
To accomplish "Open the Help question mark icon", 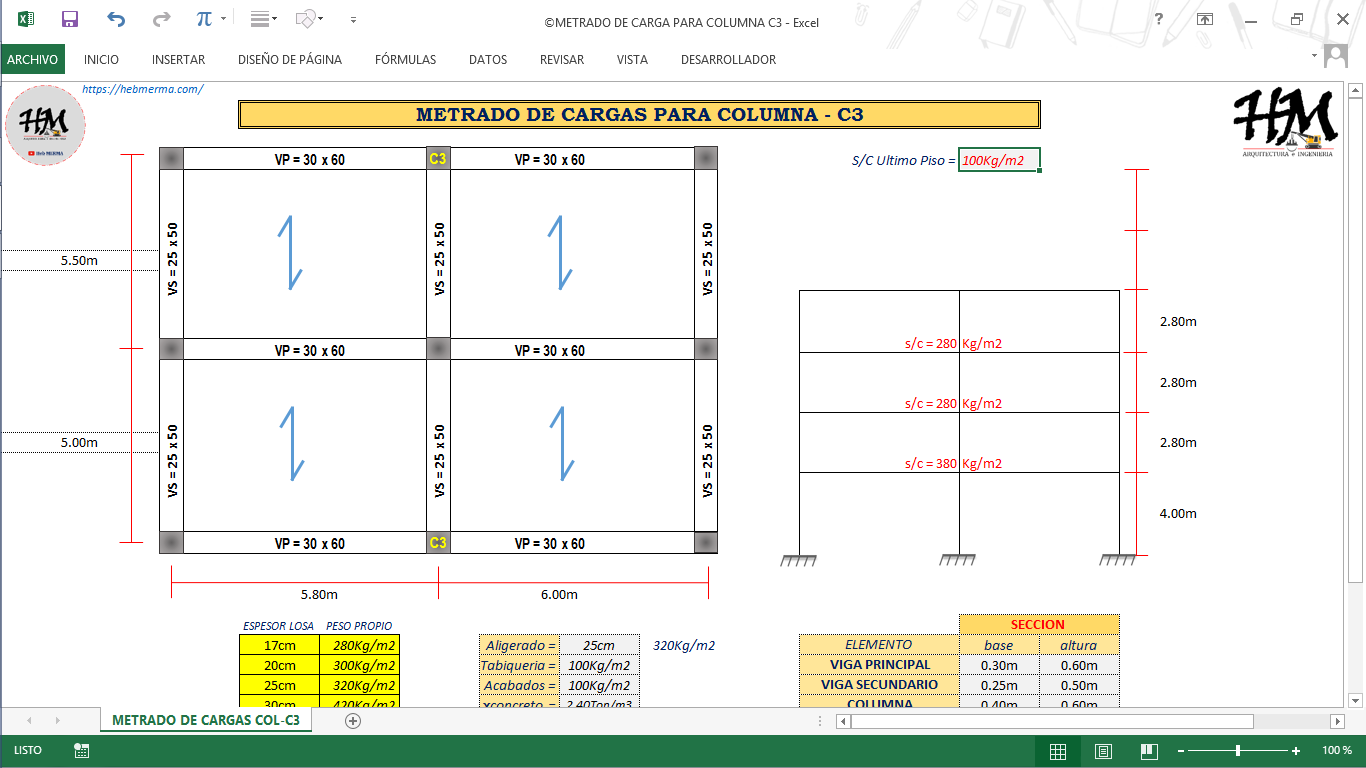I will [x=1159, y=19].
